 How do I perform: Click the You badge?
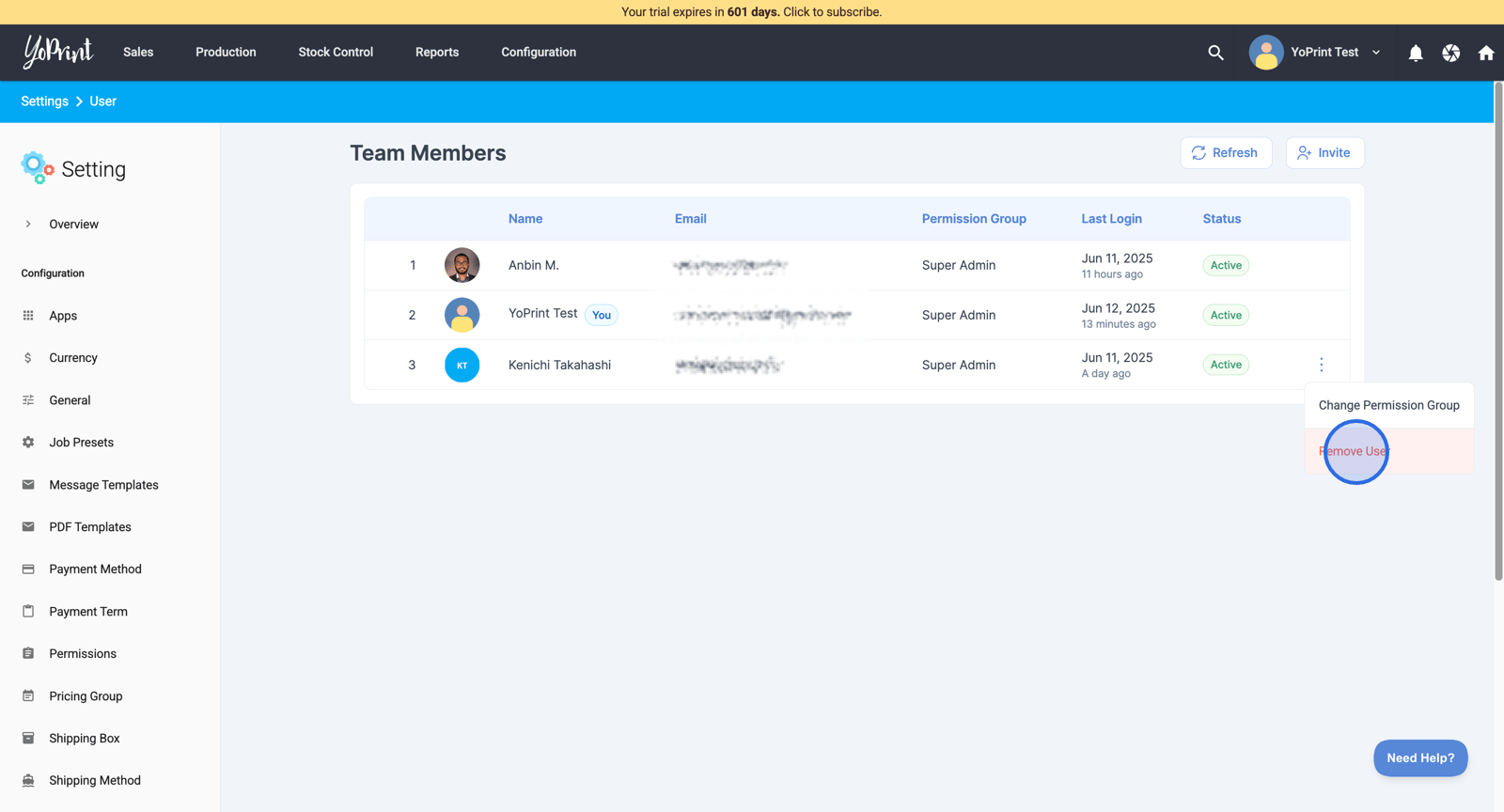(x=602, y=315)
